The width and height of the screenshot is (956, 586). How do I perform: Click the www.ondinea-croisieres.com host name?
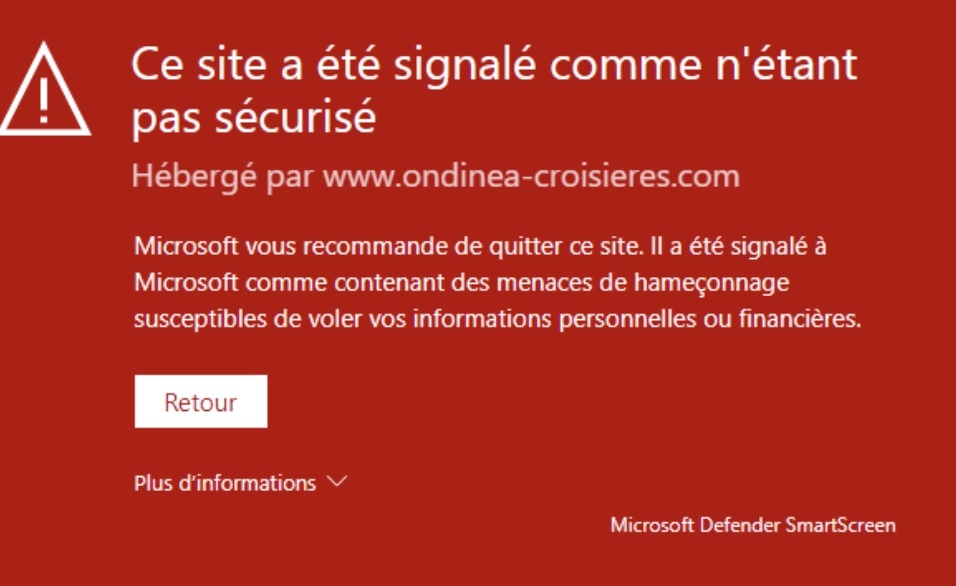pos(531,177)
